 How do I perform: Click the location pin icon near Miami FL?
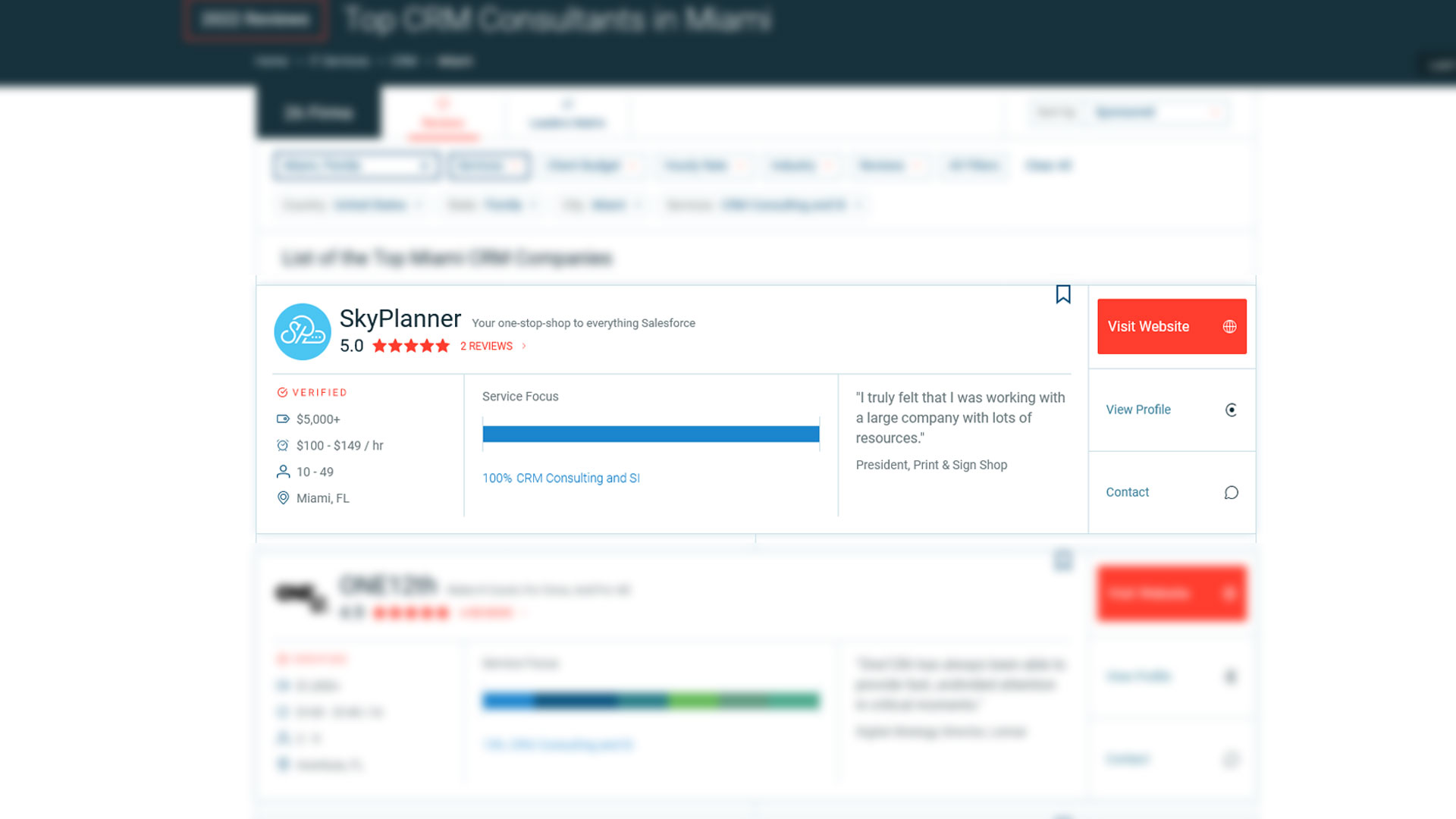tap(283, 498)
